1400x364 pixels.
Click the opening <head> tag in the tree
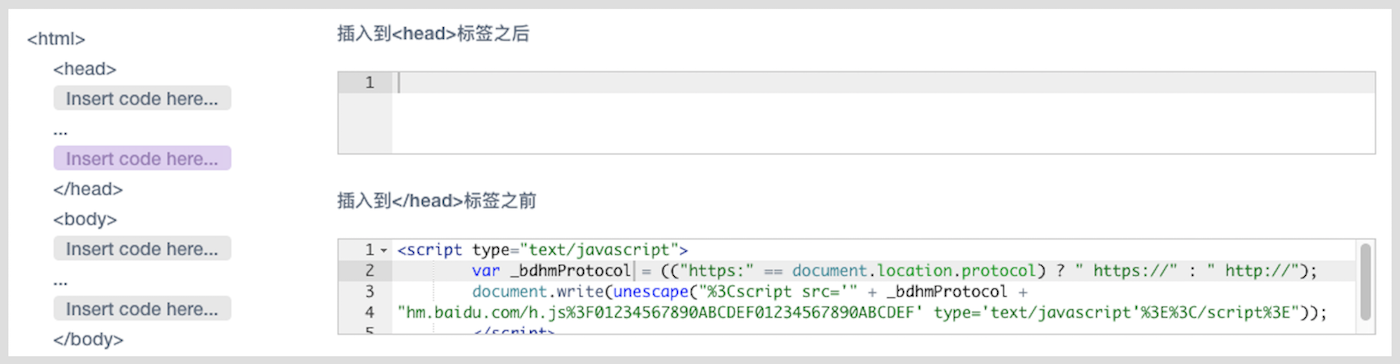(85, 69)
